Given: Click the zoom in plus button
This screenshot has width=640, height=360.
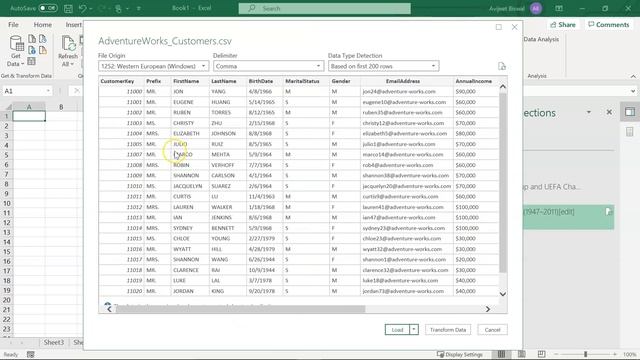Looking at the screenshot, I should pos(615,354).
